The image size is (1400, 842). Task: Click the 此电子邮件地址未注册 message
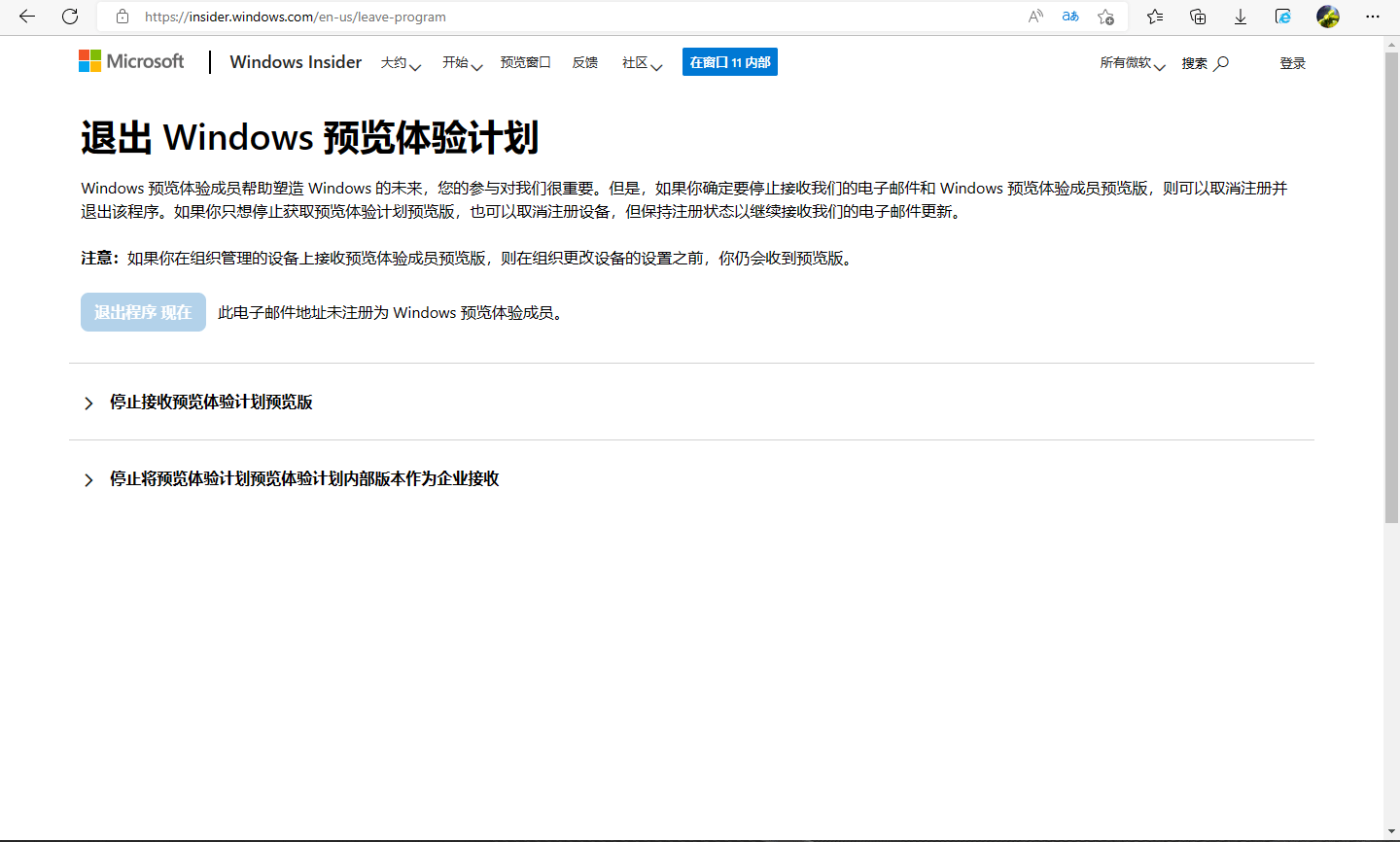pos(392,313)
